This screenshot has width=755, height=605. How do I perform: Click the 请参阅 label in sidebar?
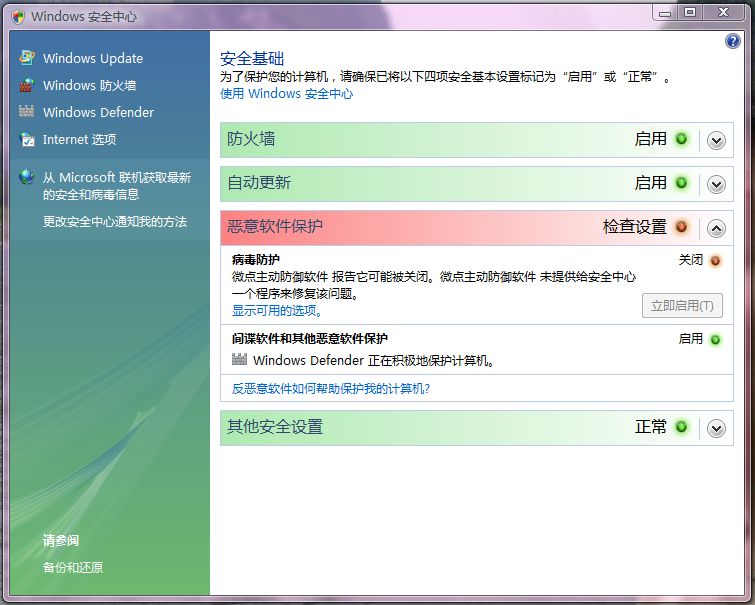pos(61,540)
